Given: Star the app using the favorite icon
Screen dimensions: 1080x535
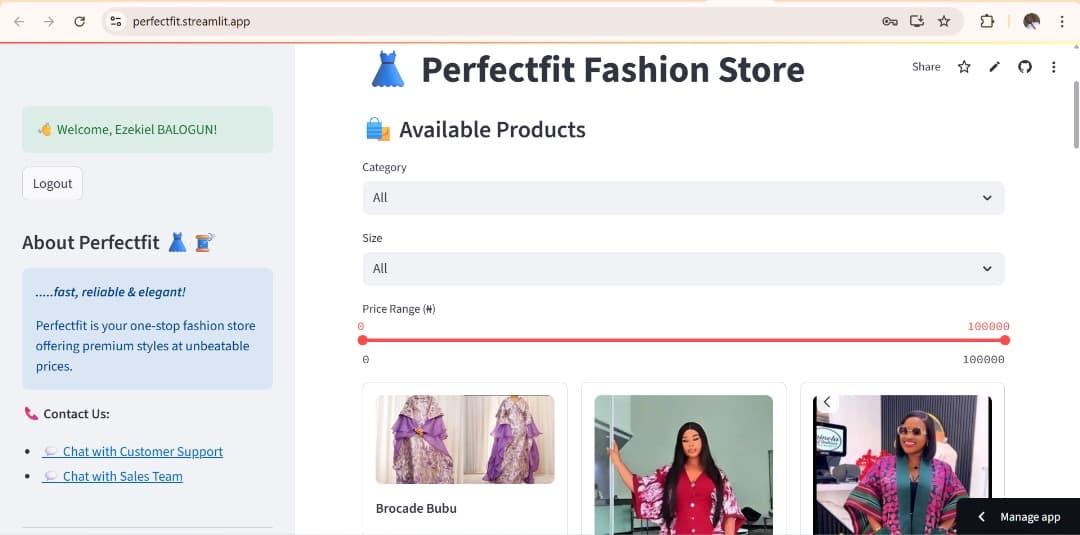Looking at the screenshot, I should (x=964, y=67).
